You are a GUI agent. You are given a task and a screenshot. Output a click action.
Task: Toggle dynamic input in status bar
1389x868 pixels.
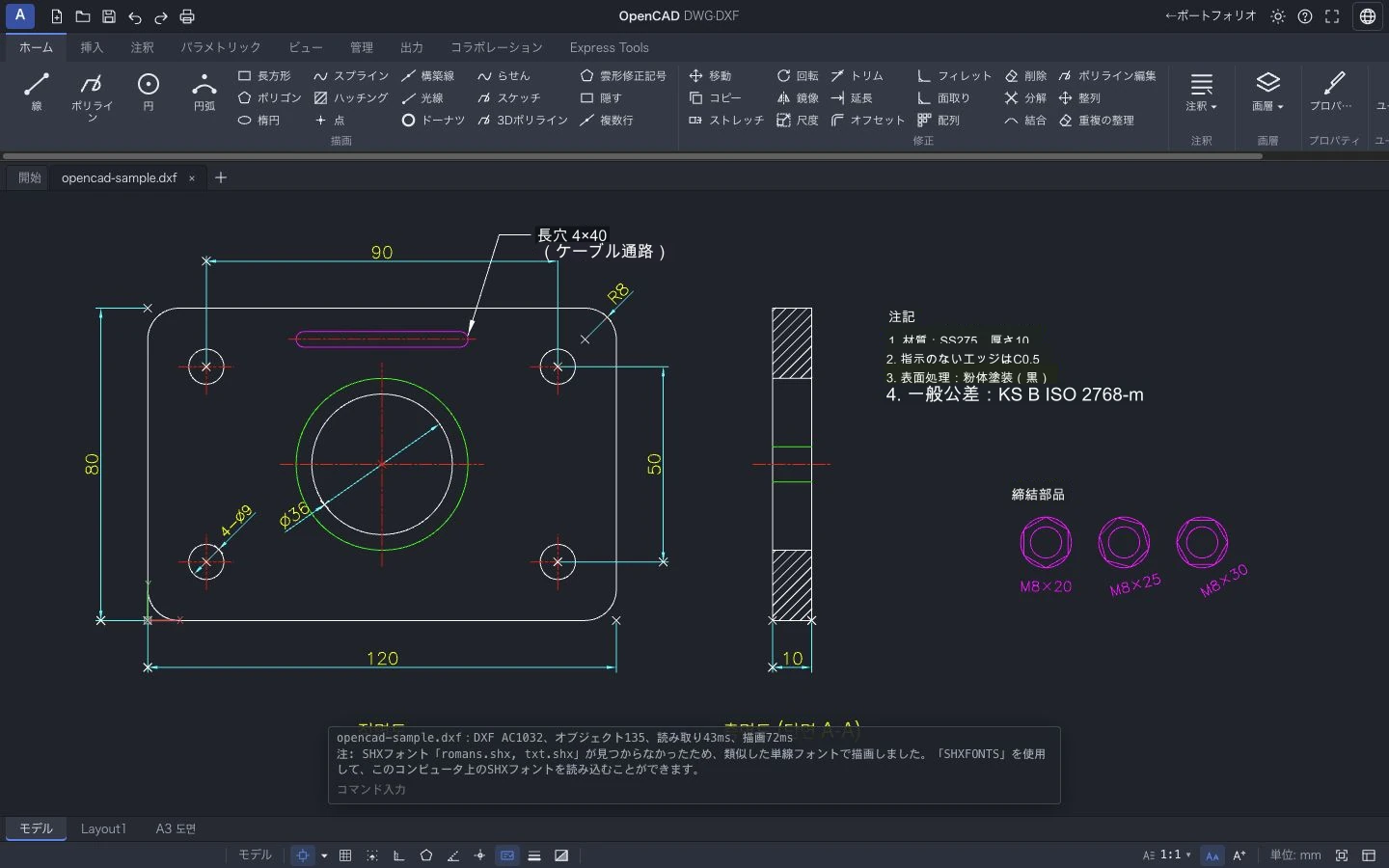point(507,855)
